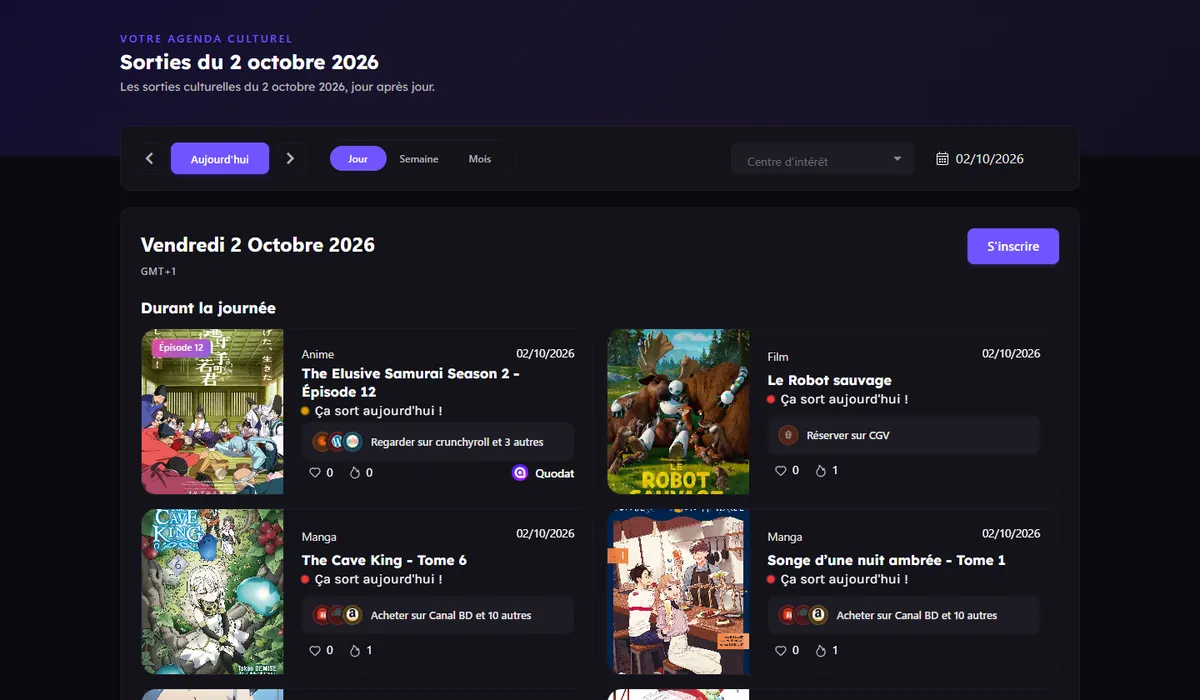Click the S'inscrire button
The width and height of the screenshot is (1200, 700).
click(1013, 246)
